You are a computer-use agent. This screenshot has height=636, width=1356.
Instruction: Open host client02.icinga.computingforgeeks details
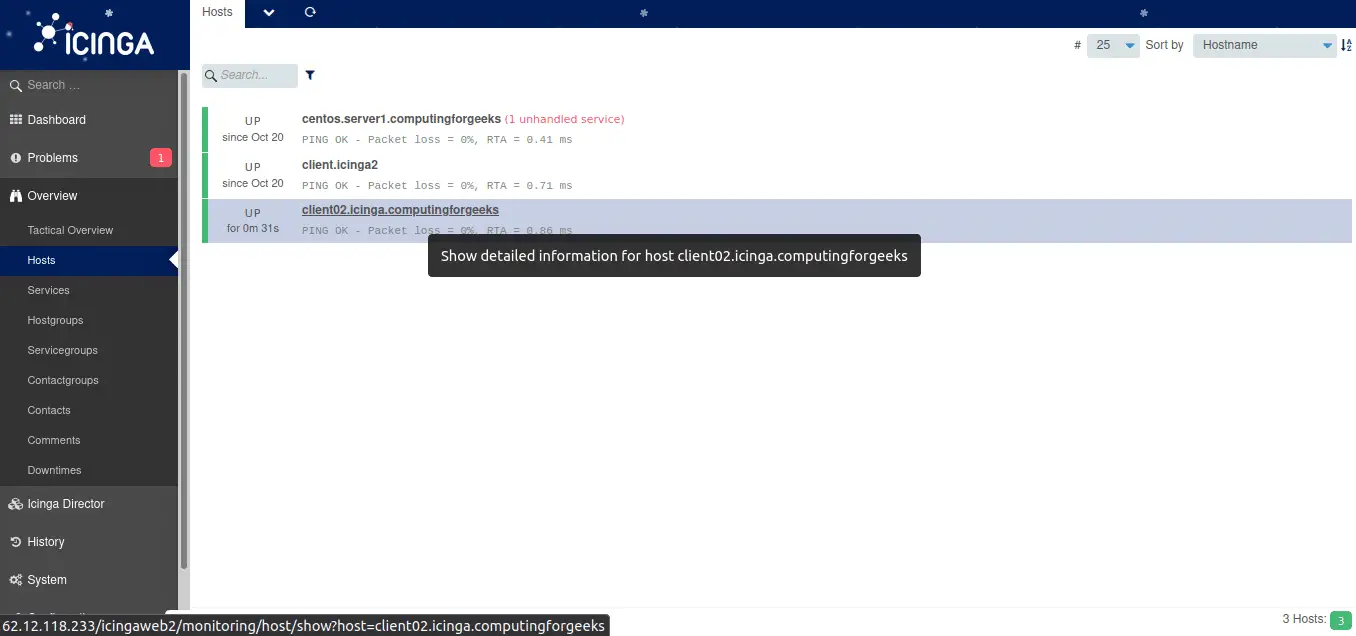tap(400, 209)
